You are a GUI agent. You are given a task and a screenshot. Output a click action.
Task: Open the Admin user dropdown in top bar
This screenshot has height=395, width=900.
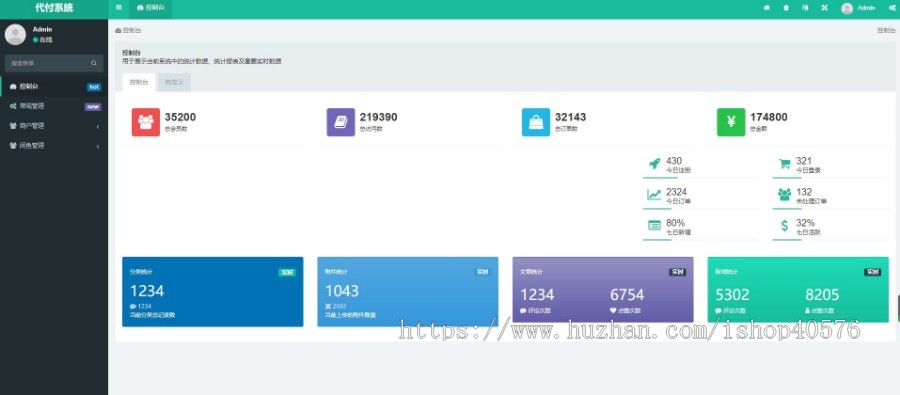859,8
